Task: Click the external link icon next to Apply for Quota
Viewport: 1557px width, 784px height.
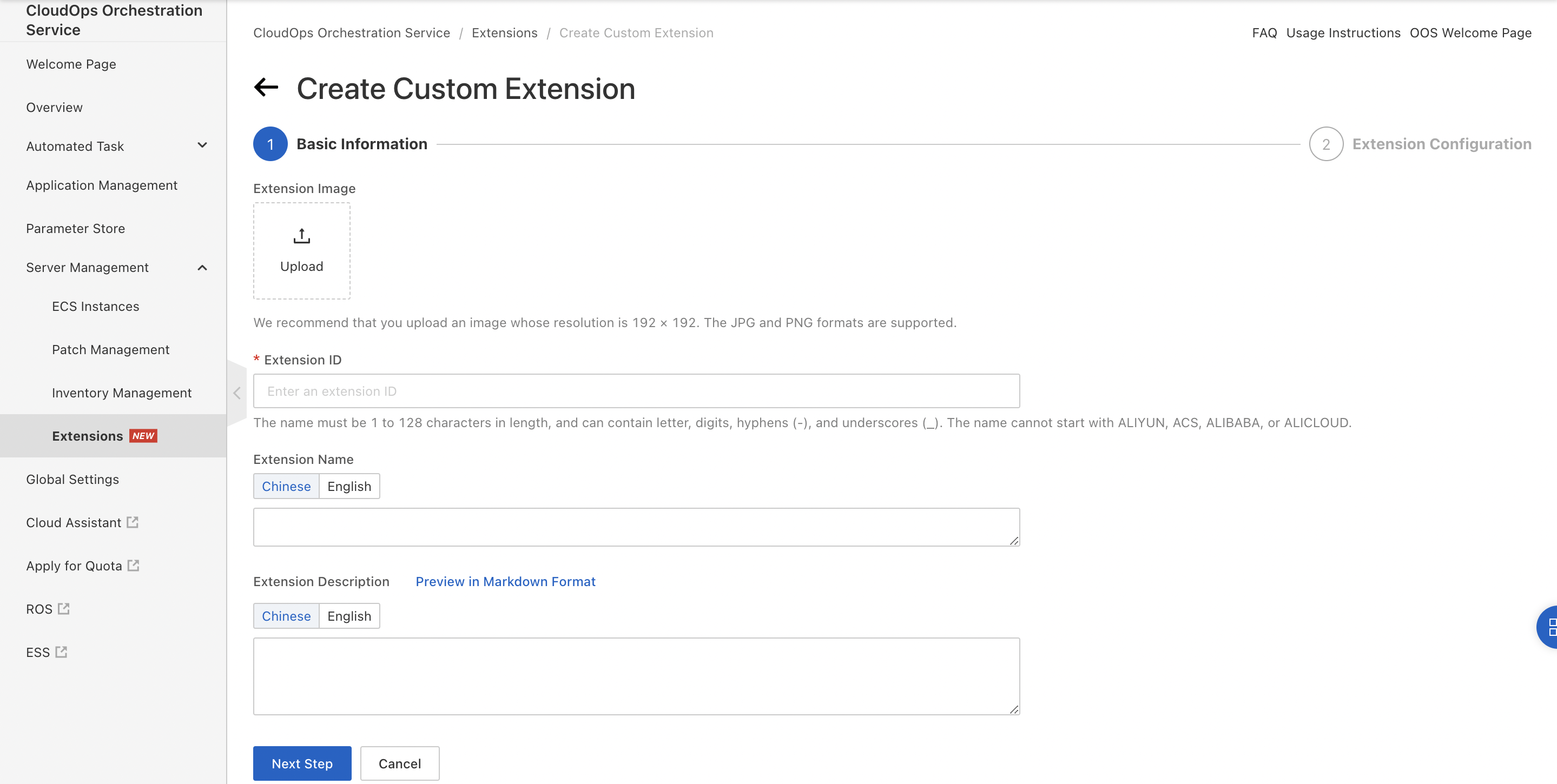Action: pos(134,566)
